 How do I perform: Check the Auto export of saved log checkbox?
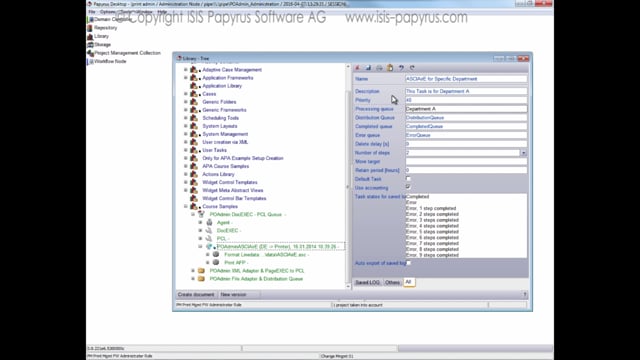pyautogui.click(x=408, y=263)
